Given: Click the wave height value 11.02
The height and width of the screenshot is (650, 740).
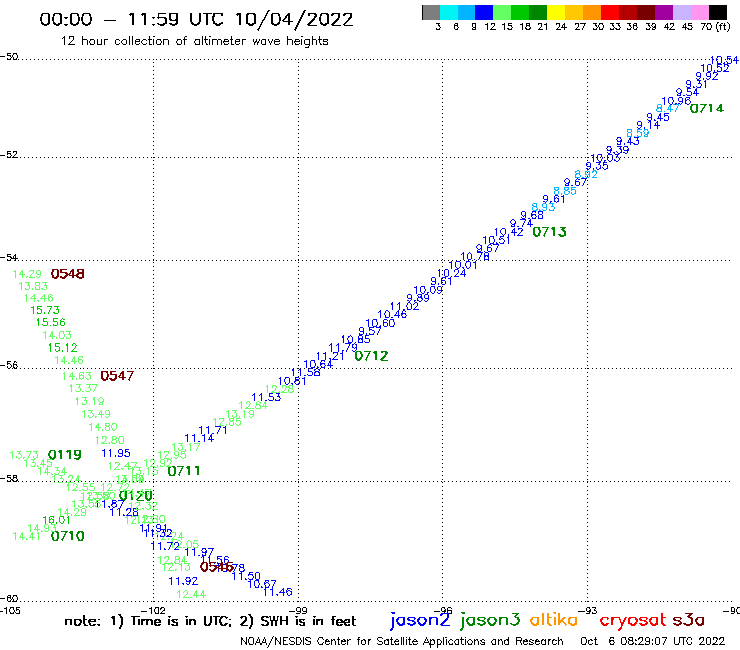Looking at the screenshot, I should 404,306.
